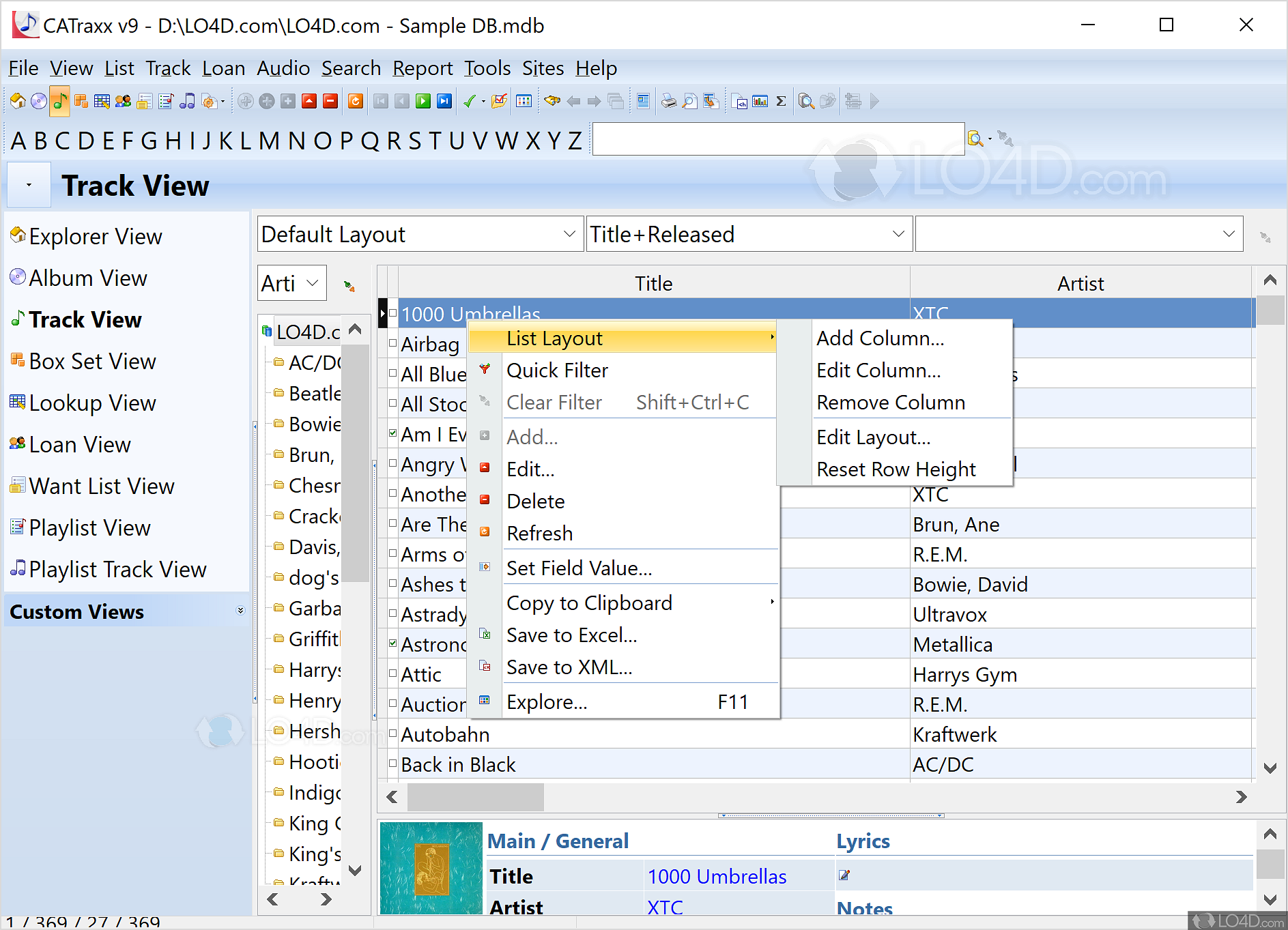Check the box next to Back in Black
The image size is (1288, 930).
pyautogui.click(x=392, y=764)
